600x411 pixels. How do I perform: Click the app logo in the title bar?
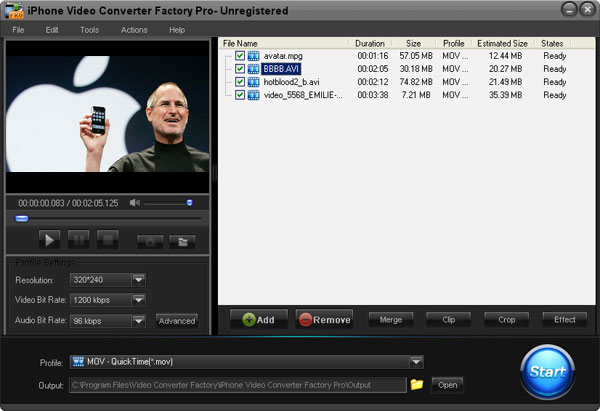coord(14,10)
